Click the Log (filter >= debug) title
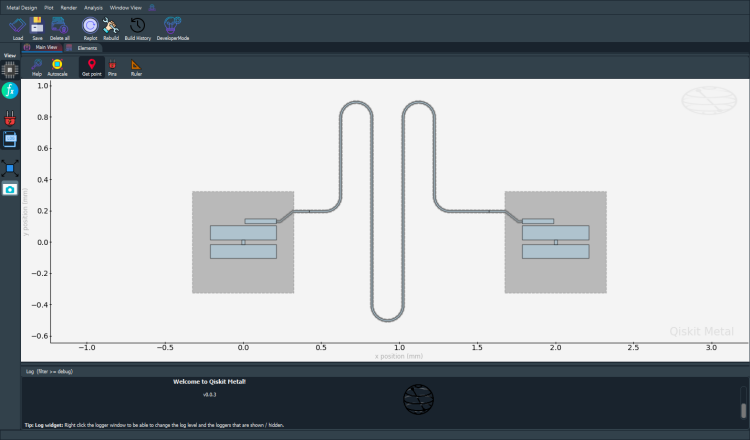750x440 pixels. pos(49,371)
